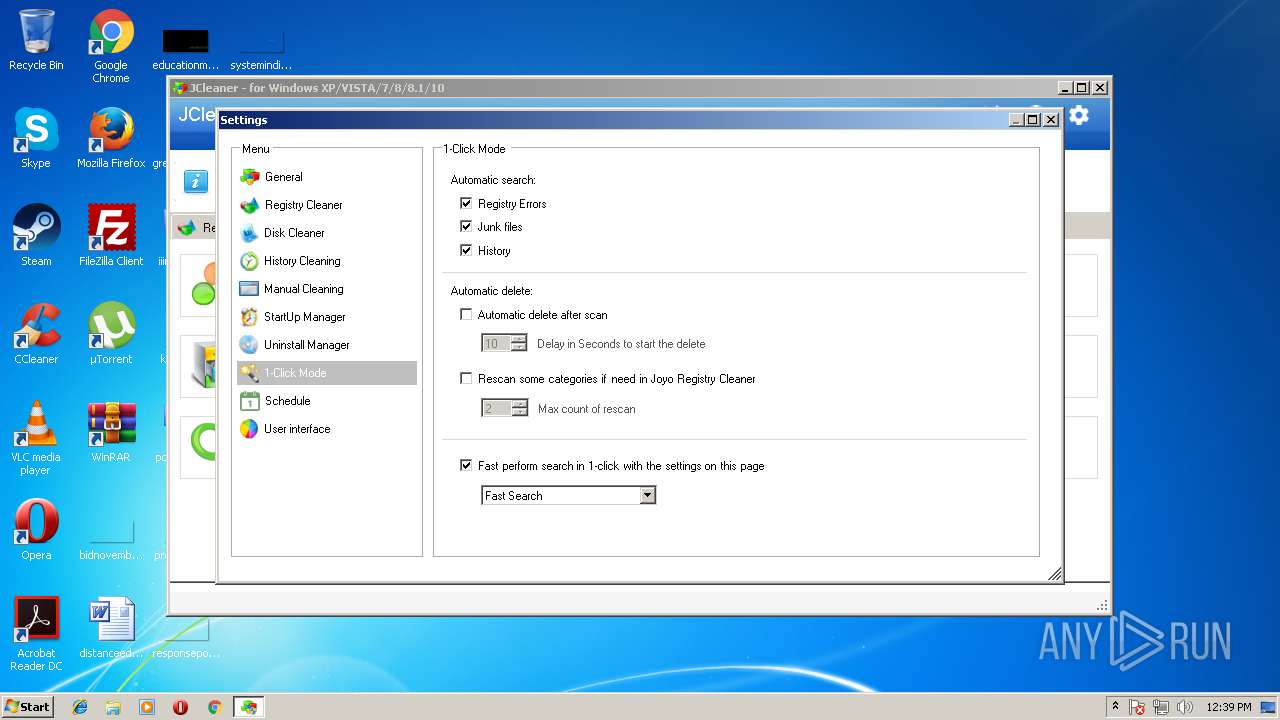1280x720 pixels.
Task: Launch Opera desktop shortcut
Action: [36, 530]
